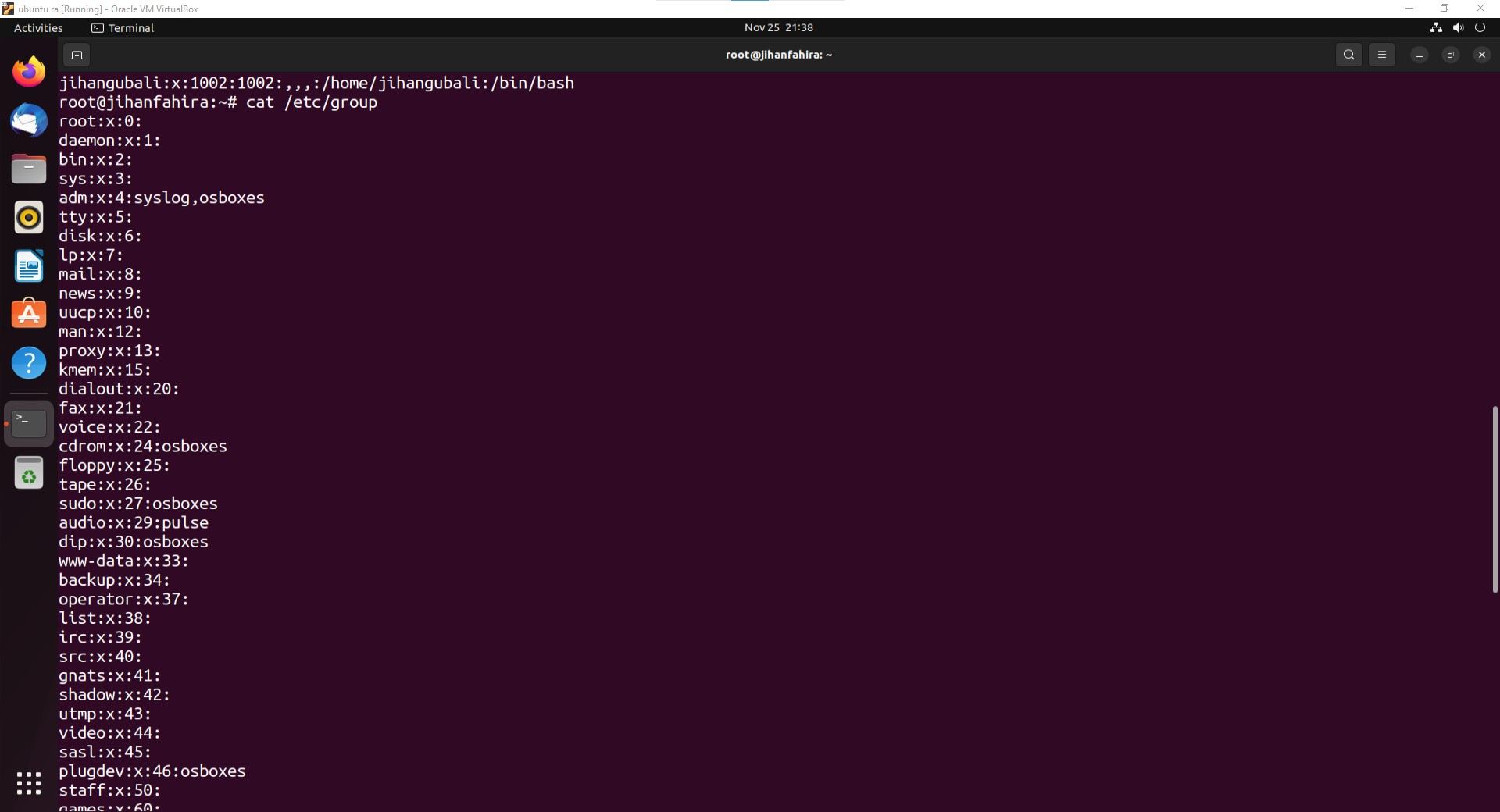Click the line proxy:x:13:

pos(110,351)
